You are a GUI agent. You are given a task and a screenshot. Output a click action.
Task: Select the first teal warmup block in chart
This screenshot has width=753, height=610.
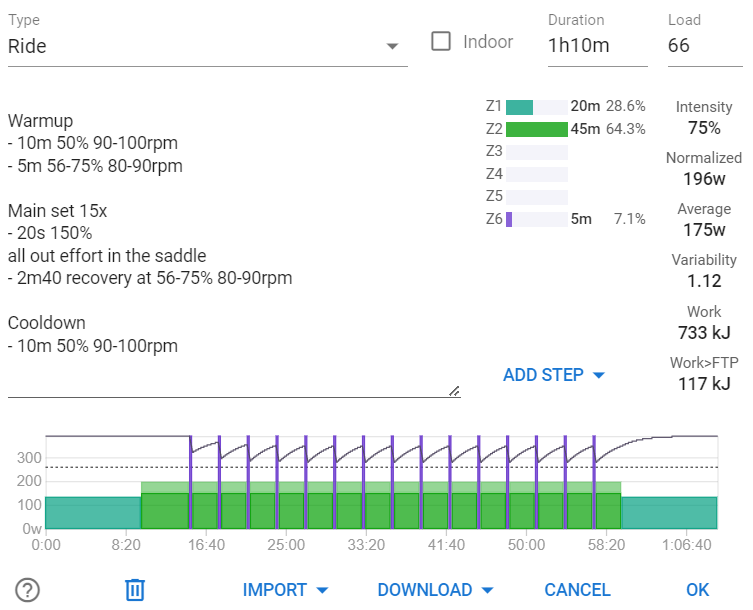[x=93, y=513]
